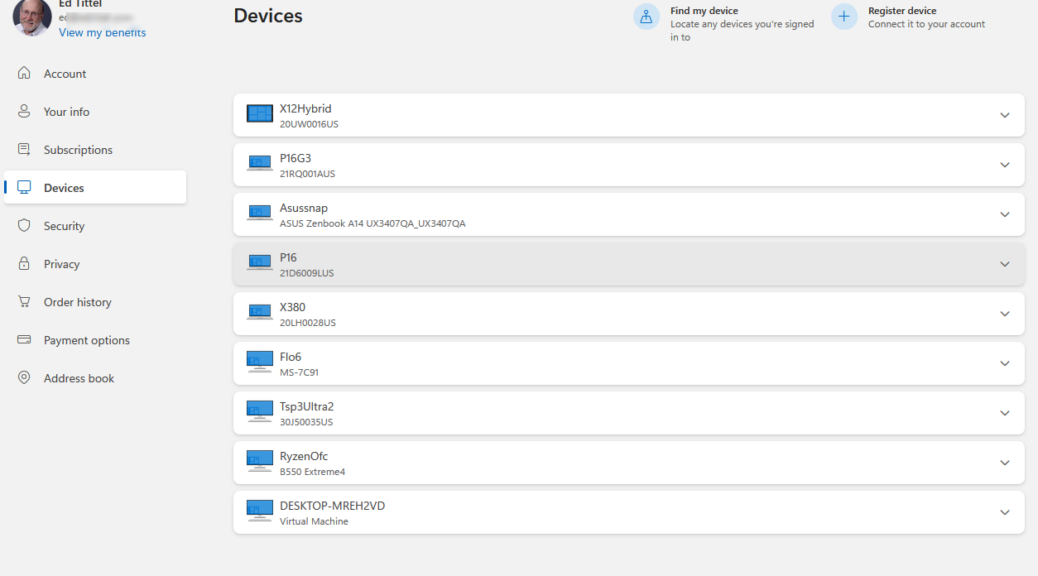Click the 20LH0028US model number
This screenshot has width=1038, height=576.
[x=307, y=323]
